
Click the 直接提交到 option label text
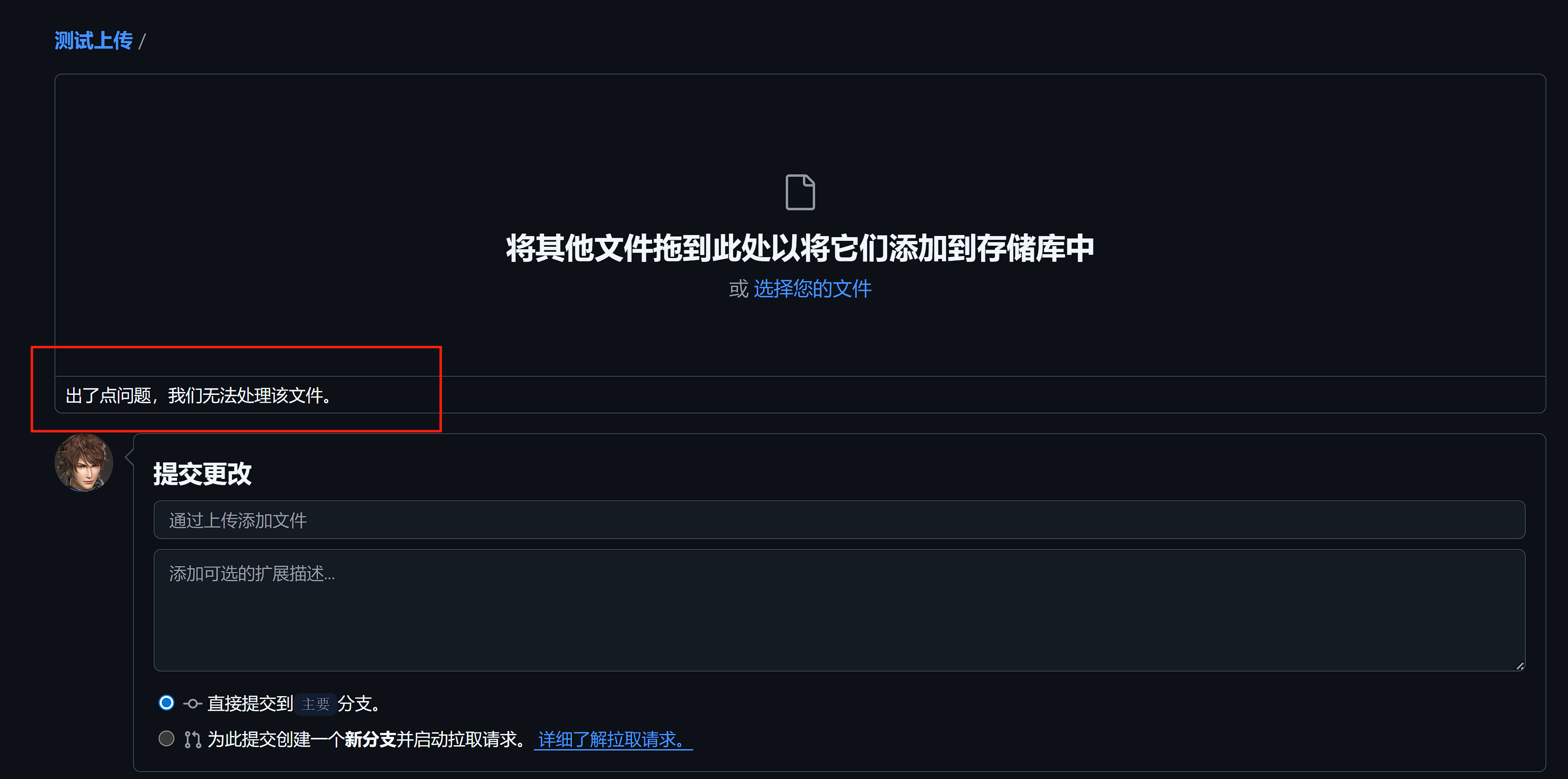pyautogui.click(x=250, y=703)
